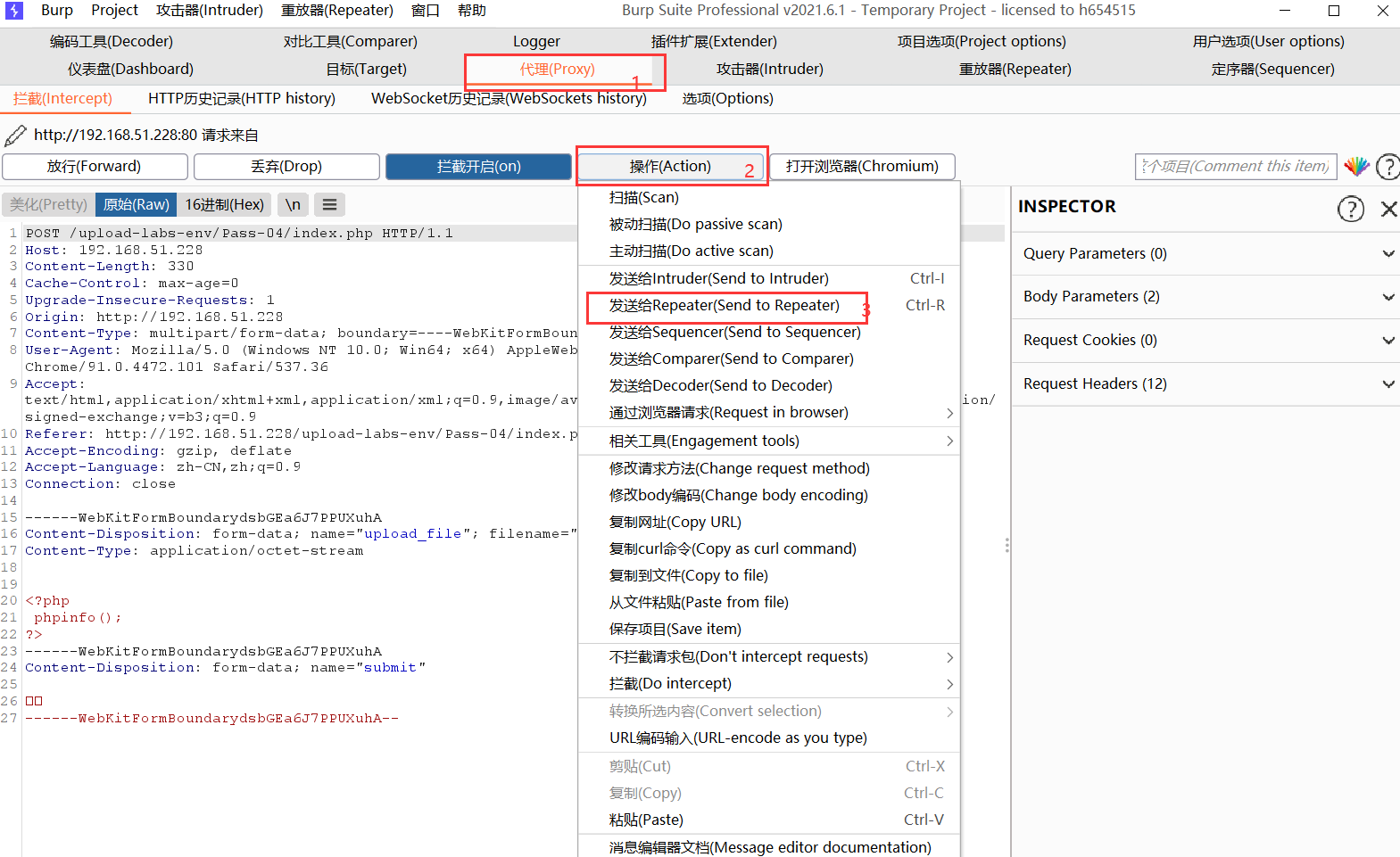
Task: Open the Inspector help question mark icon
Action: pyautogui.click(x=1351, y=209)
